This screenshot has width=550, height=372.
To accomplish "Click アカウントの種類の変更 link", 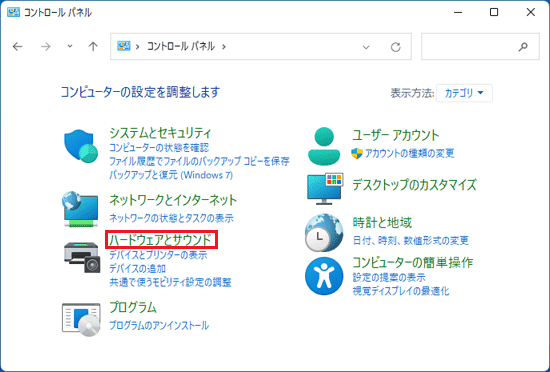I will click(409, 153).
